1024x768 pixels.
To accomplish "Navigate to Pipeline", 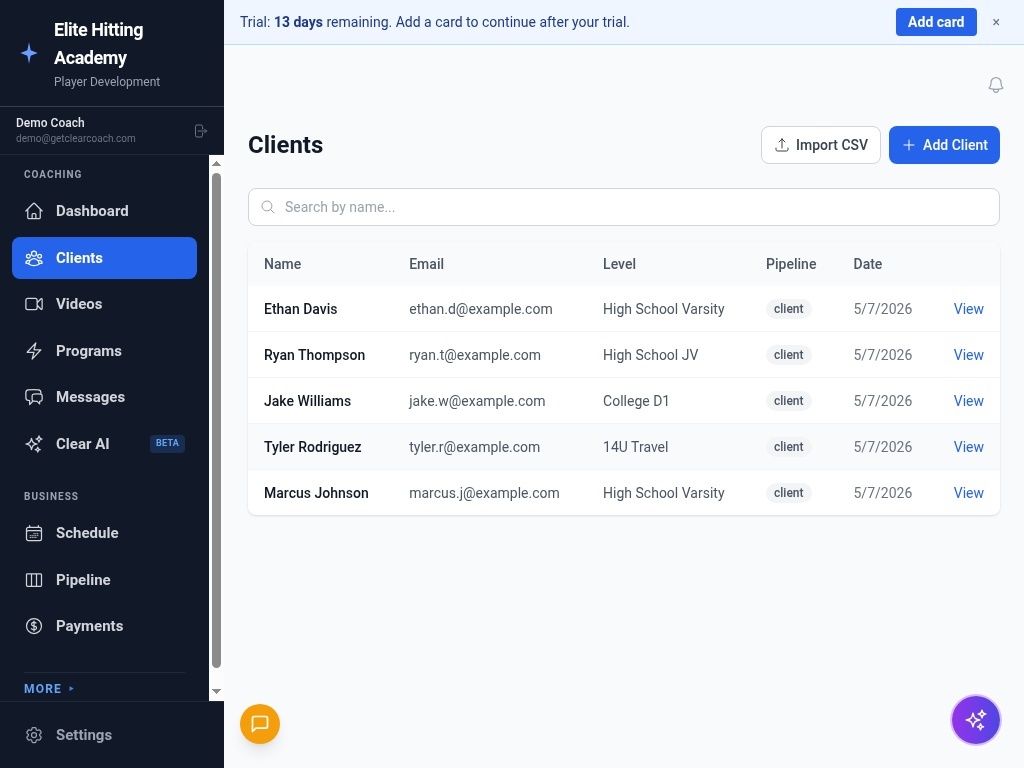I will 104,580.
